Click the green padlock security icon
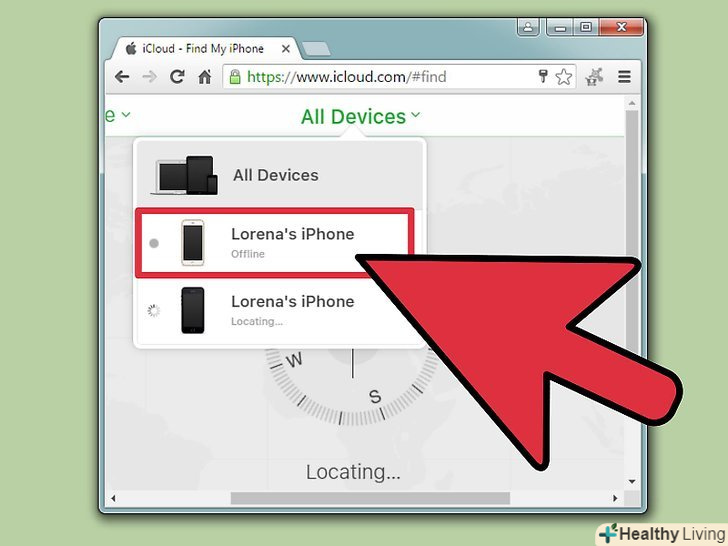Viewport: 728px width, 546px height. tap(235, 77)
